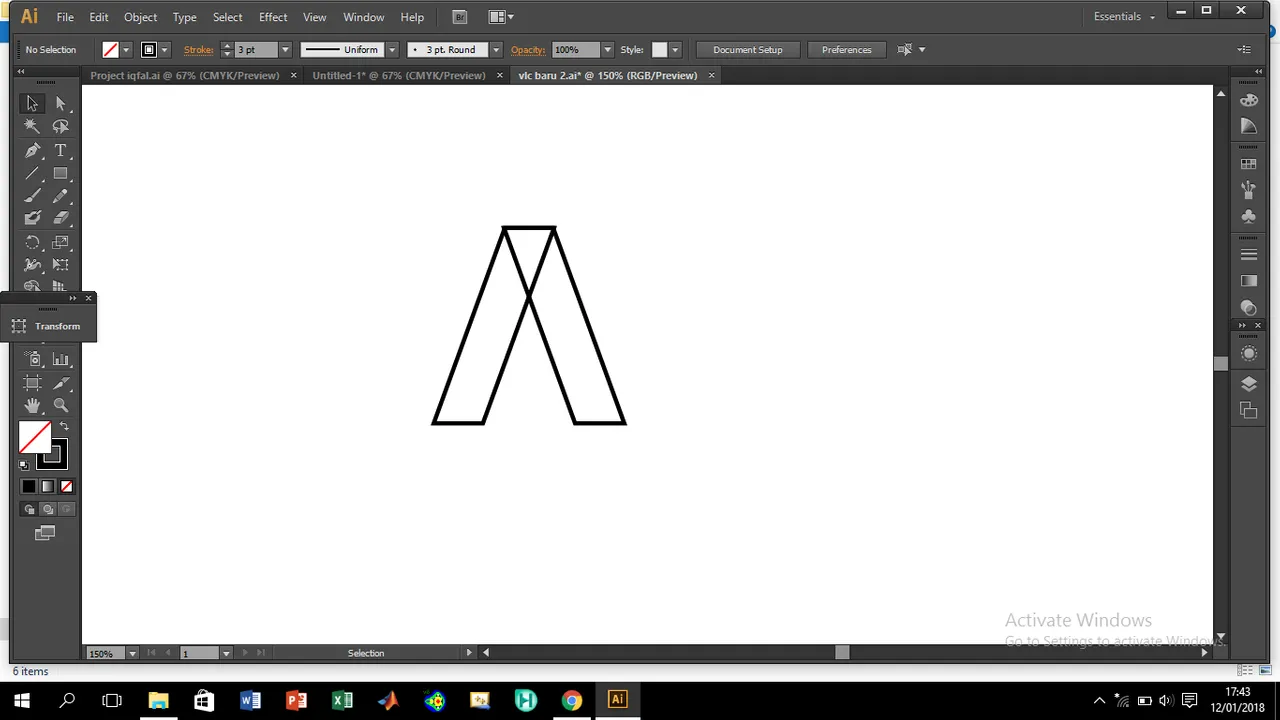
Task: Open the Gradient panel icon
Action: (1248, 281)
